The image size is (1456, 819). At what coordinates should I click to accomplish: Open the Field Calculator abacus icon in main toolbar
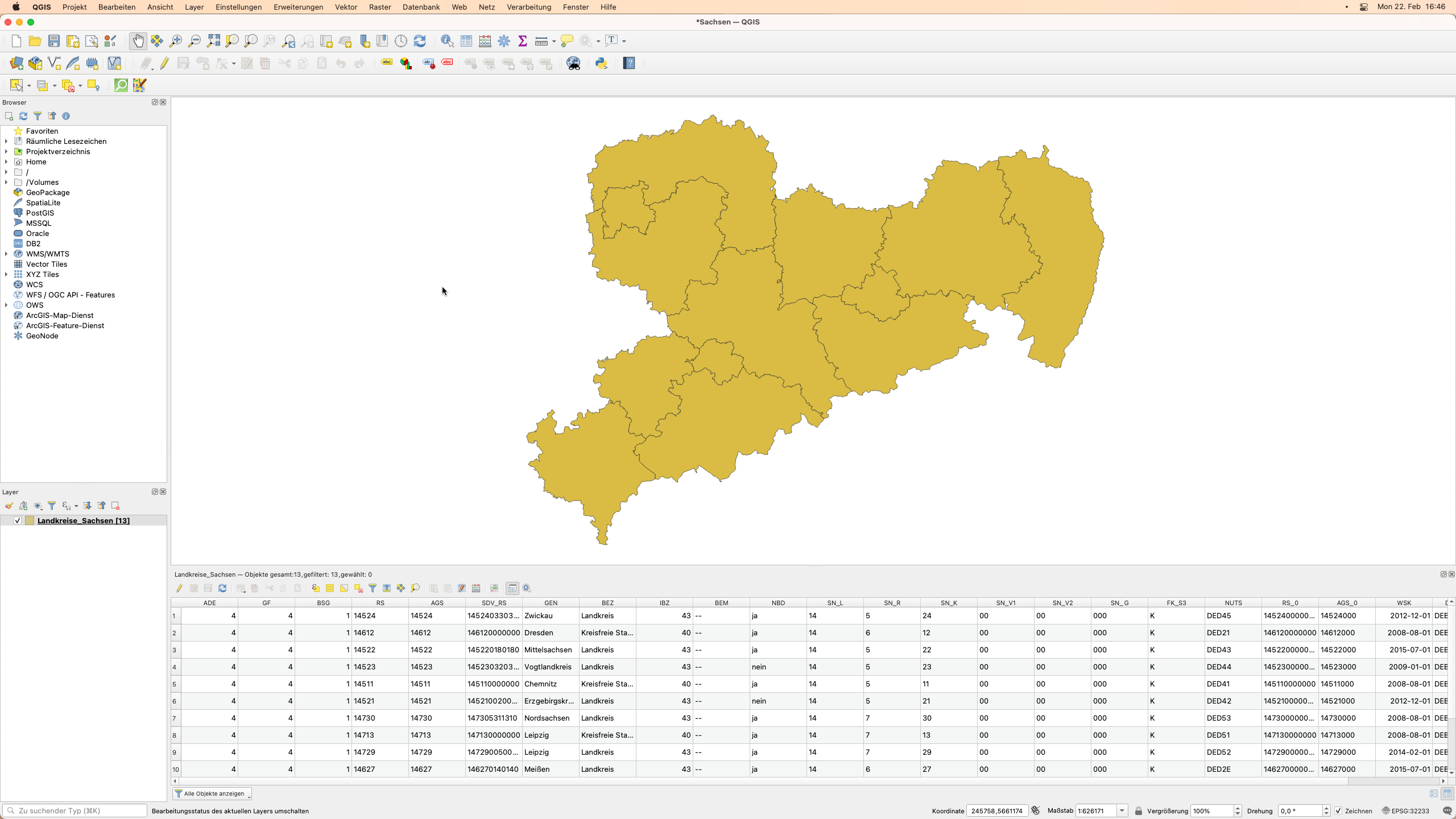[x=485, y=41]
